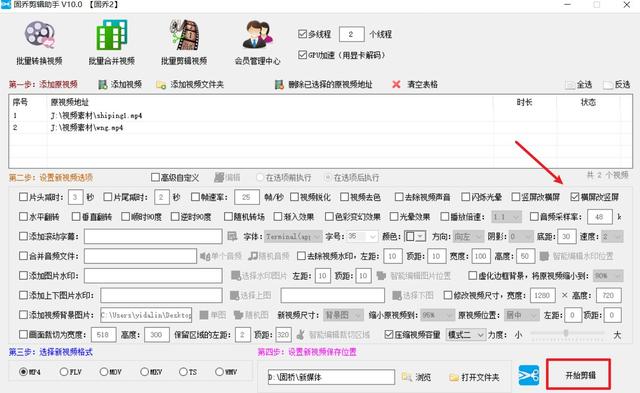Viewport: 640px width, 393px height.
Task: Uncheck 横屏改竖屏 checkbox
Action: pos(575,197)
